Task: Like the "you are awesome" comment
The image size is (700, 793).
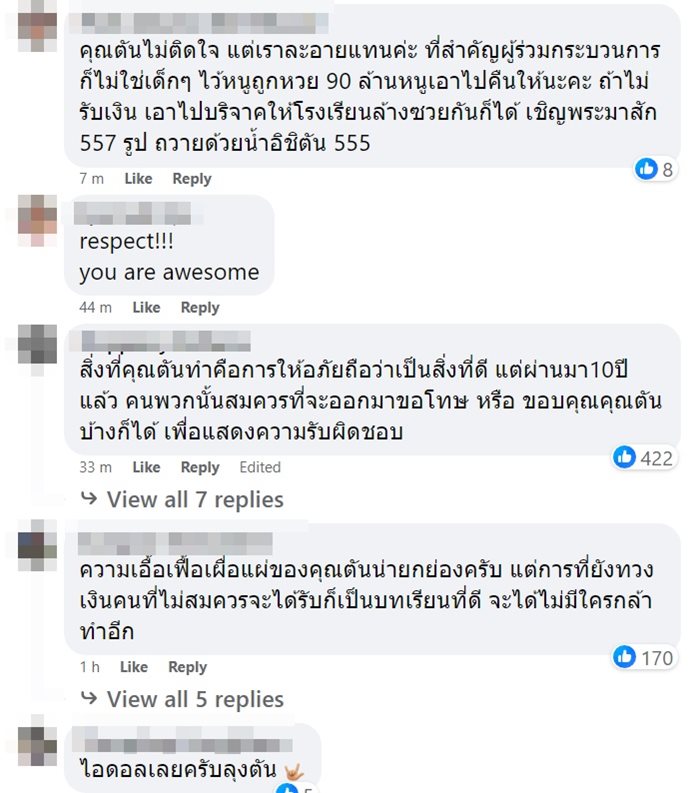Action: pyautogui.click(x=146, y=307)
